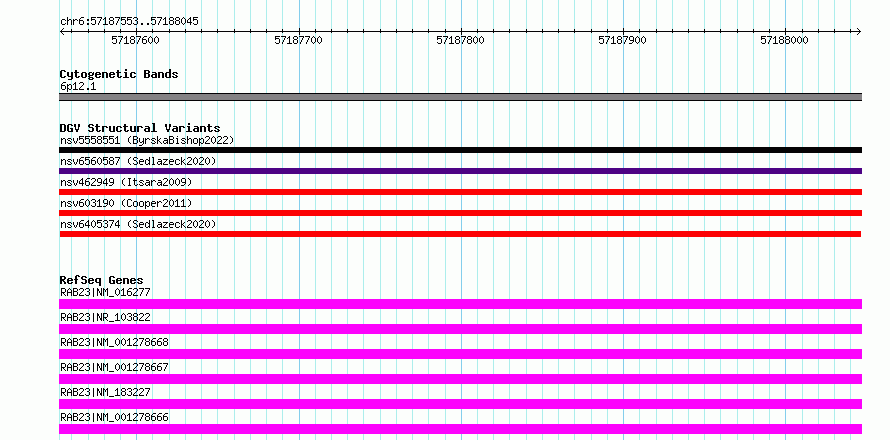Open nsv603190 (Cooper2011) label

coord(126,203)
